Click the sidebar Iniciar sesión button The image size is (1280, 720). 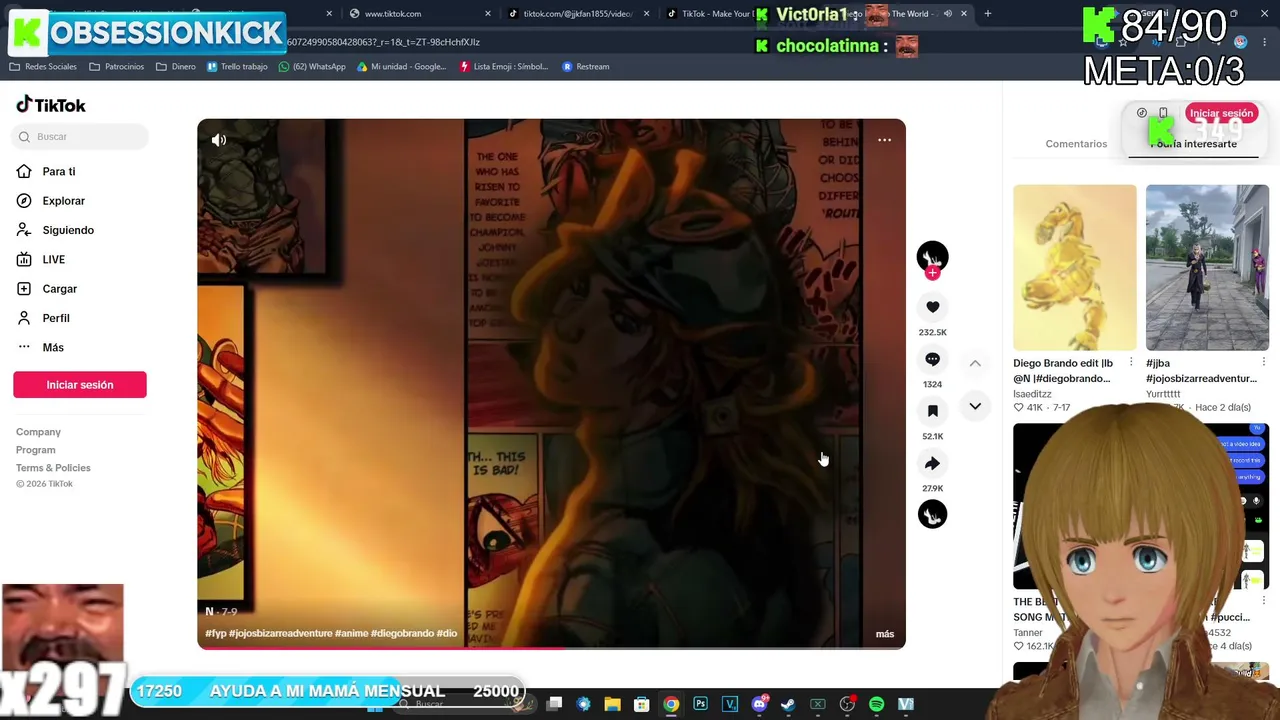pos(80,385)
